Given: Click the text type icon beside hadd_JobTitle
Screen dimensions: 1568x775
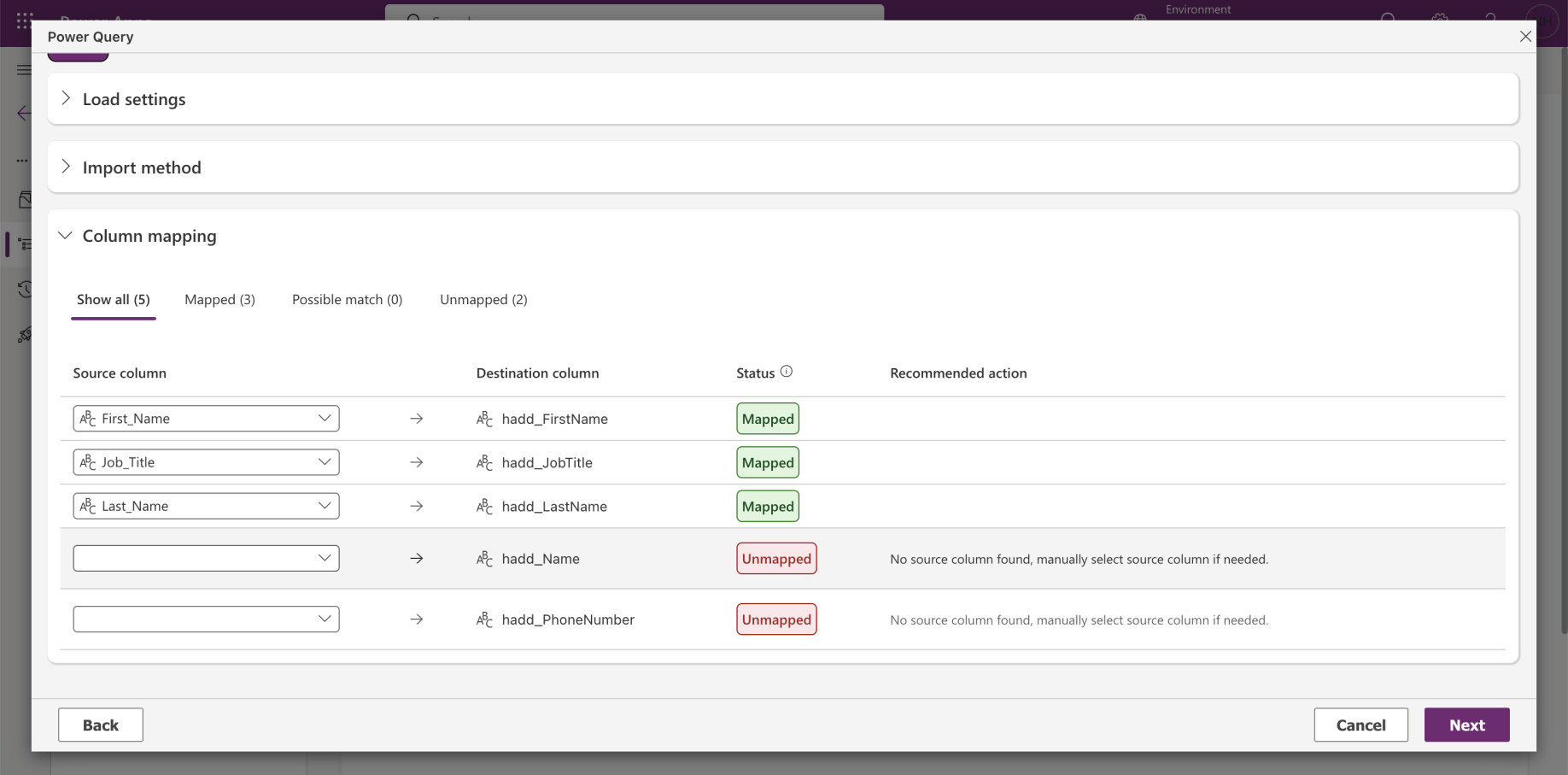Looking at the screenshot, I should pyautogui.click(x=484, y=462).
